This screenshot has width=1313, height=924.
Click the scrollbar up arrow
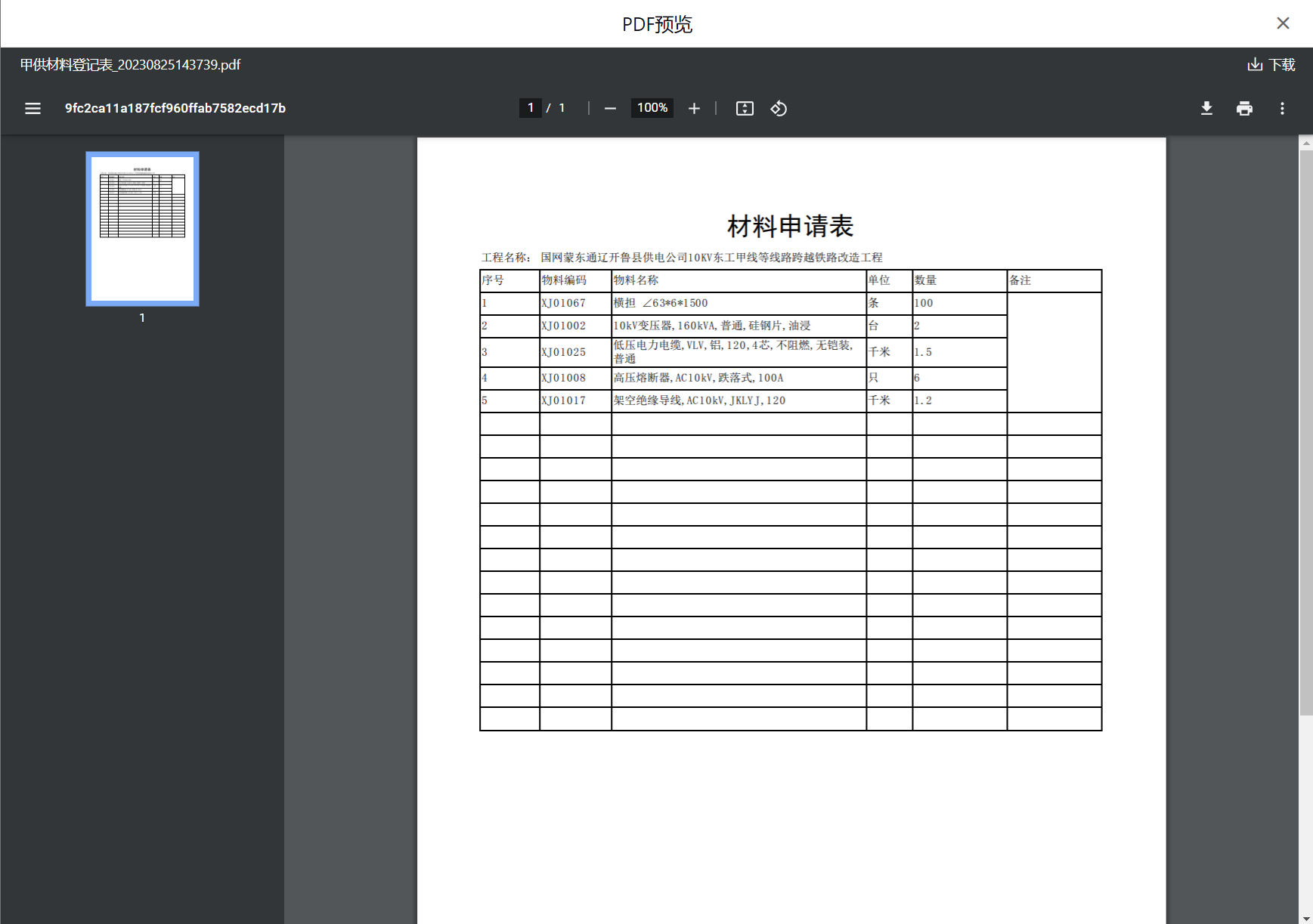coord(1305,142)
